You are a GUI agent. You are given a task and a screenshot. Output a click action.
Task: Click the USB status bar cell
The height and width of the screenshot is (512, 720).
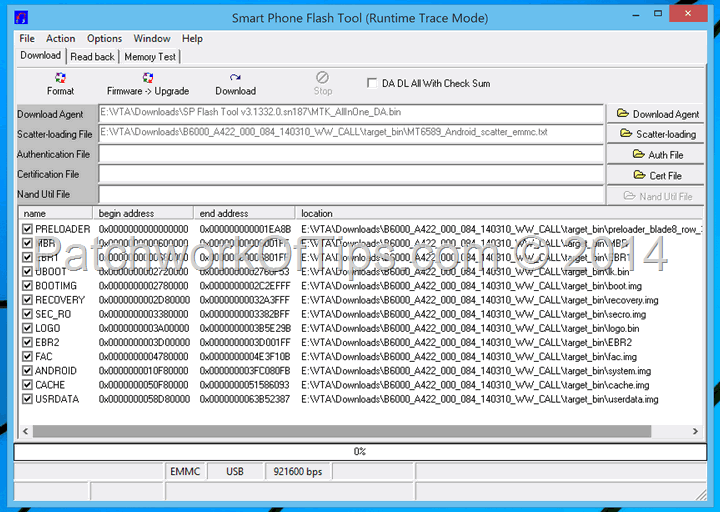pos(235,472)
